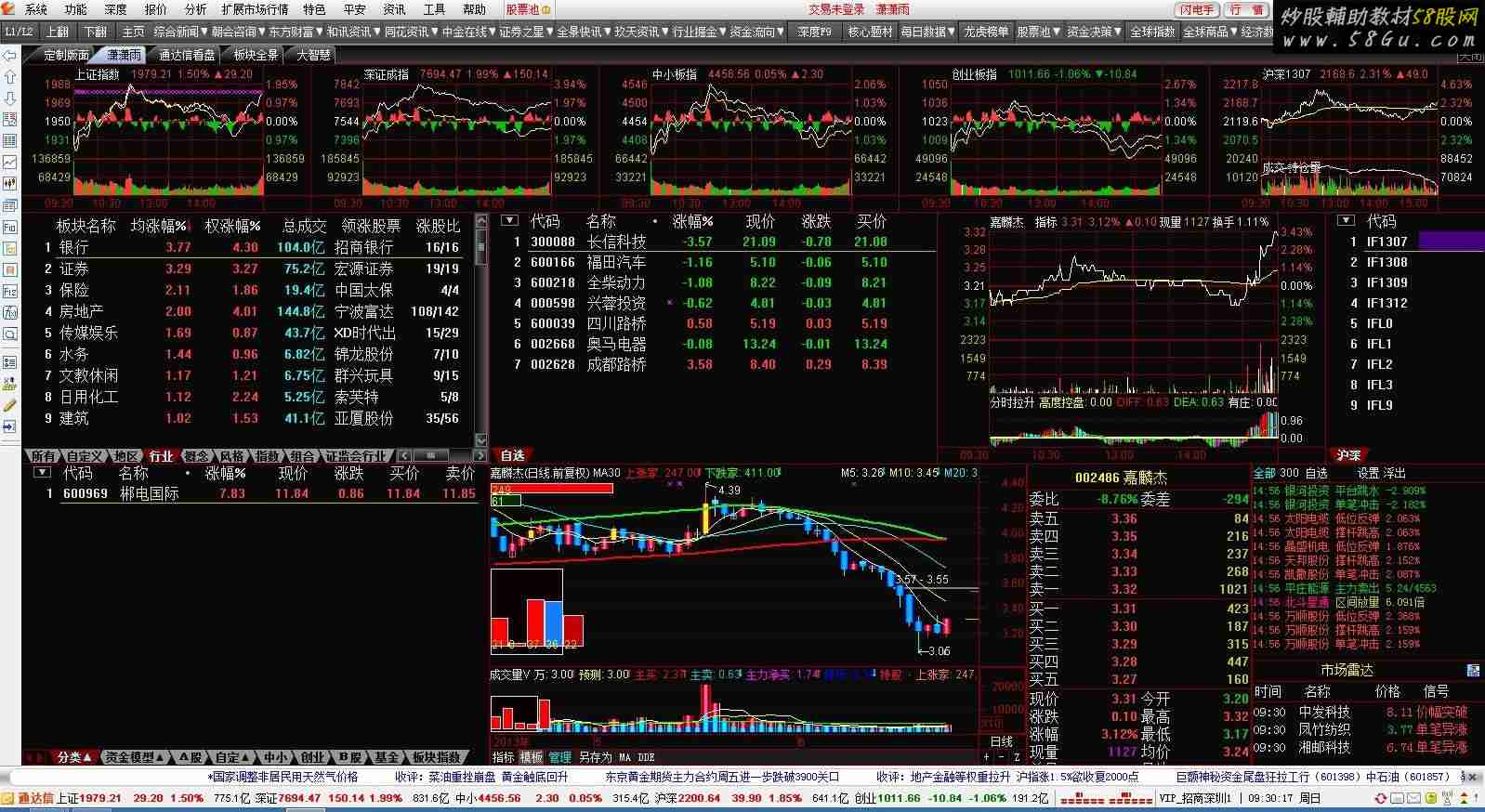Click the sector tabs scroll-left arrow

pos(404,456)
